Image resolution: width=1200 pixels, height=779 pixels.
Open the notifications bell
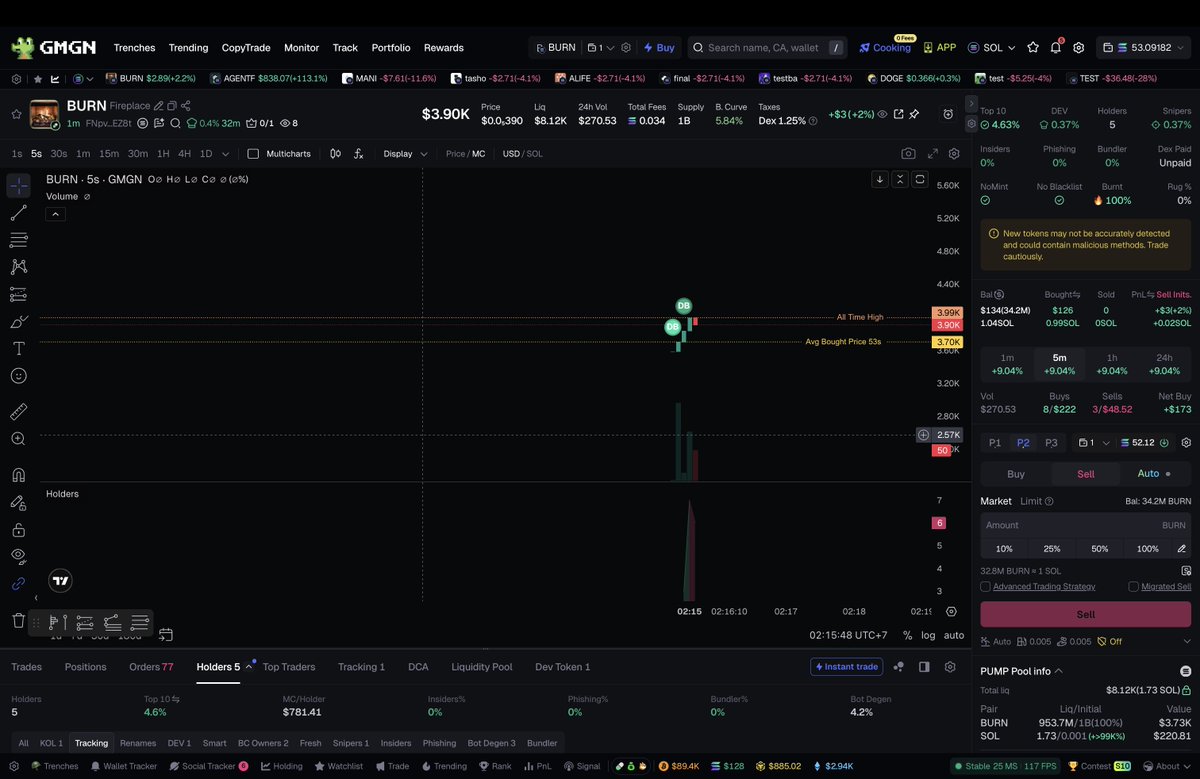[1056, 47]
